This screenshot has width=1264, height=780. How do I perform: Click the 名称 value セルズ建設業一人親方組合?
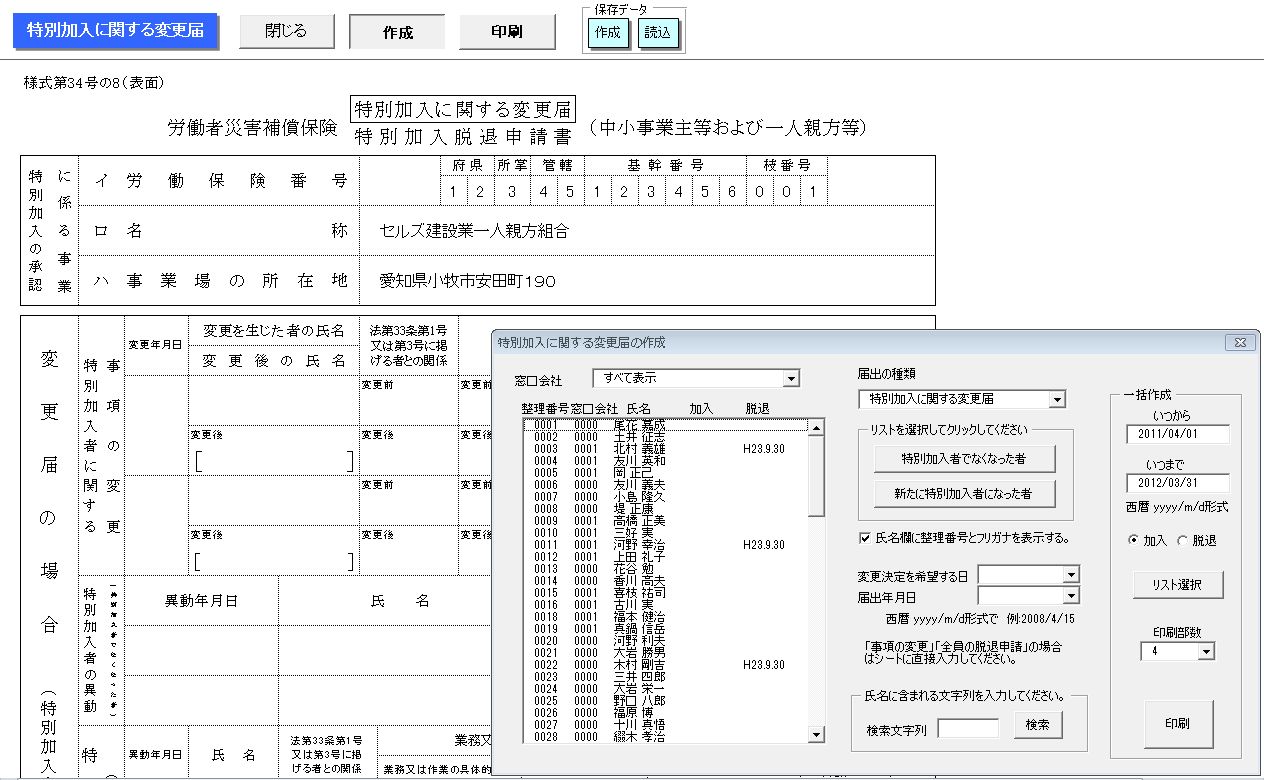pos(474,231)
